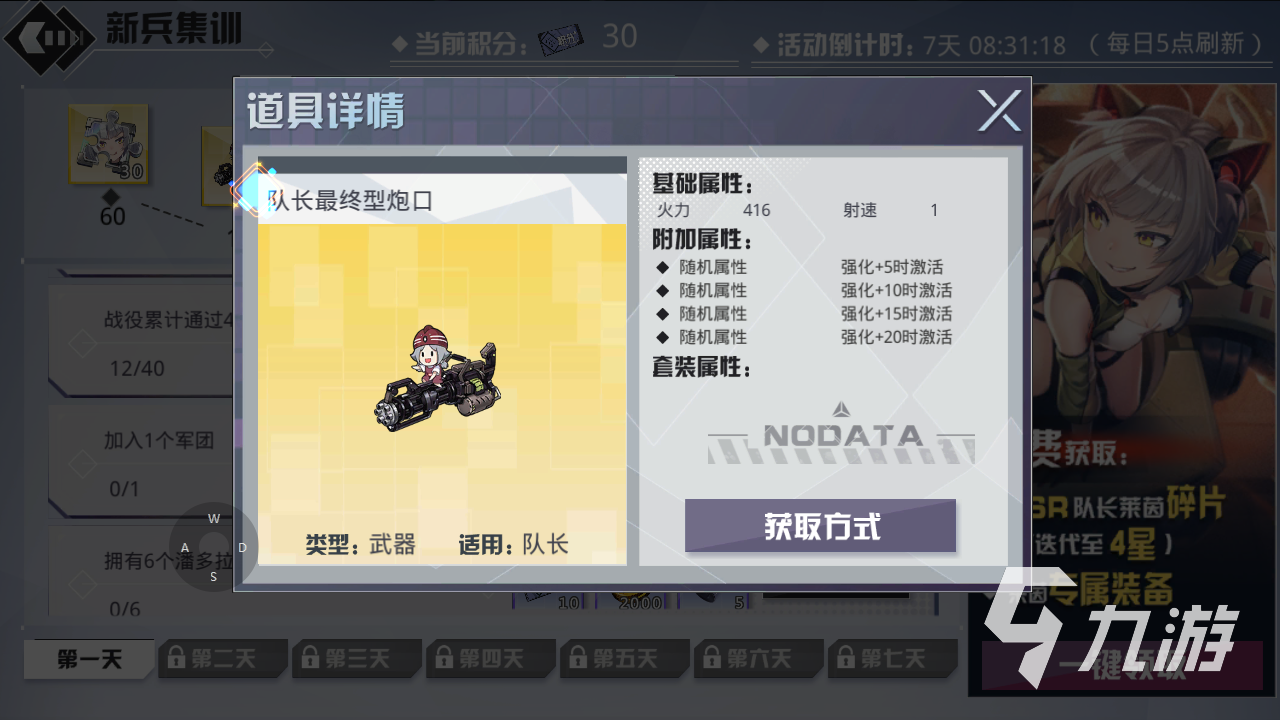
Task: Select the locked 第四天 tab
Action: click(491, 659)
